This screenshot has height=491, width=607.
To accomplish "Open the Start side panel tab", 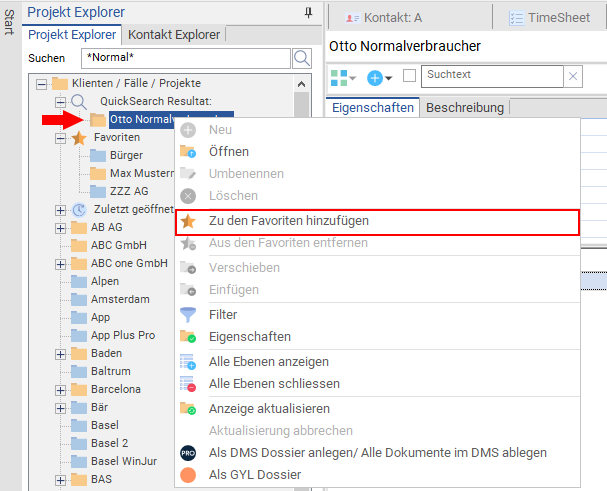I will (x=9, y=22).
